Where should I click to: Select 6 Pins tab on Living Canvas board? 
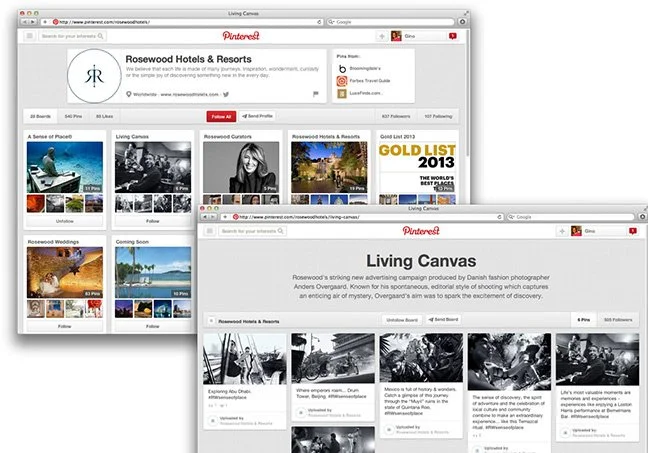click(x=584, y=320)
